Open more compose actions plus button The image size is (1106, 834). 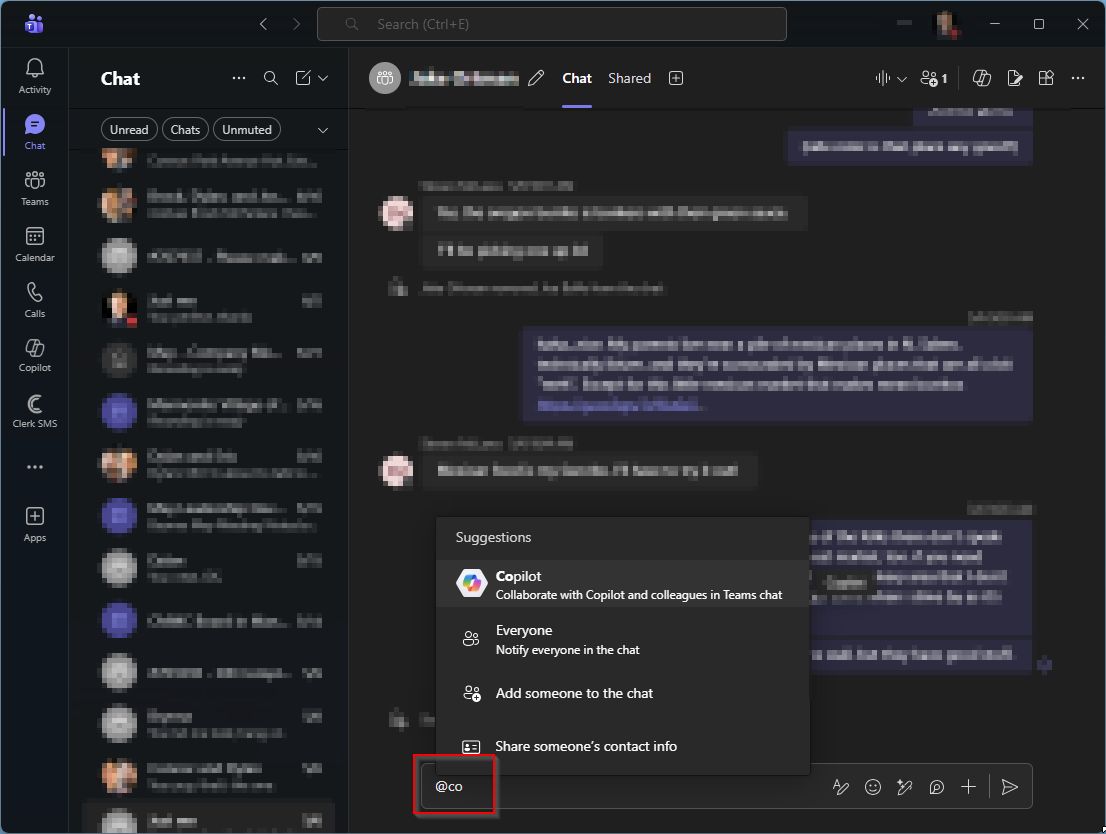pos(968,787)
